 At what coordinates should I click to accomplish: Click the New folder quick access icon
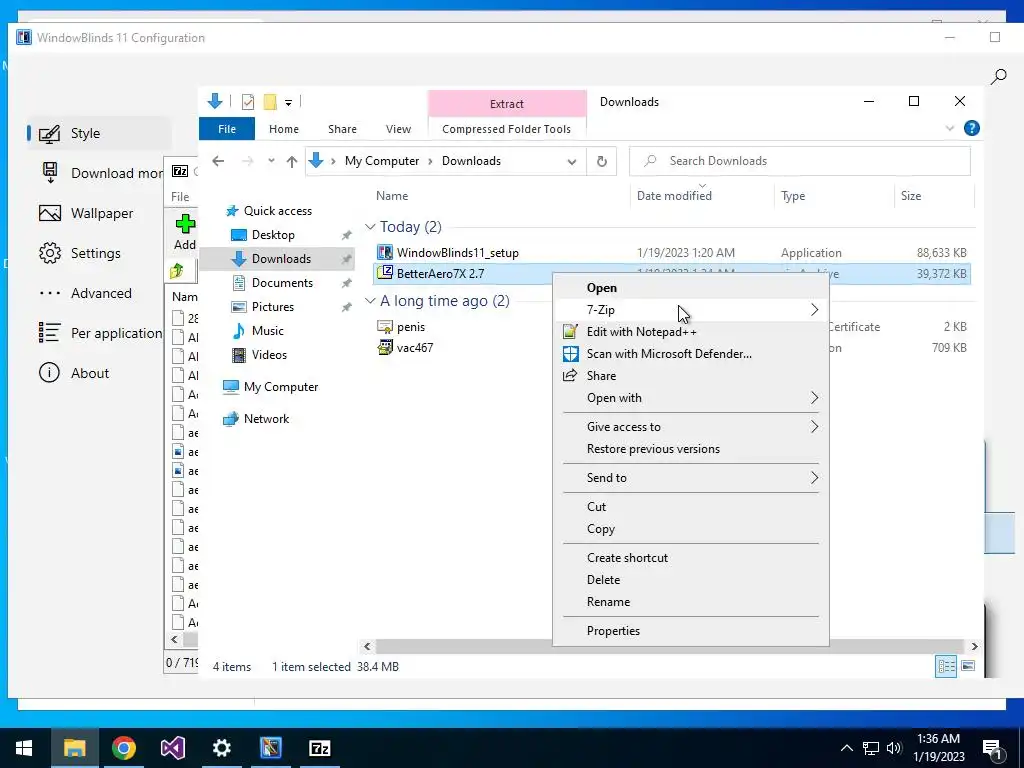tap(270, 102)
